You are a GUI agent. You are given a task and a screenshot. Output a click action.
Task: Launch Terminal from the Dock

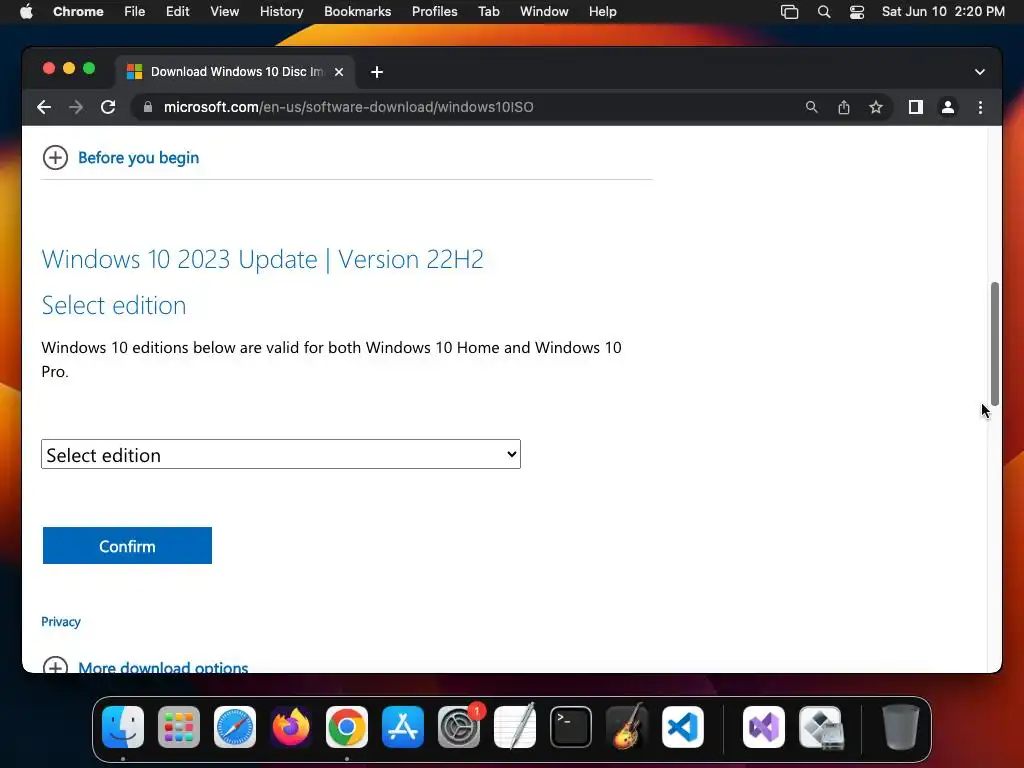pos(571,727)
